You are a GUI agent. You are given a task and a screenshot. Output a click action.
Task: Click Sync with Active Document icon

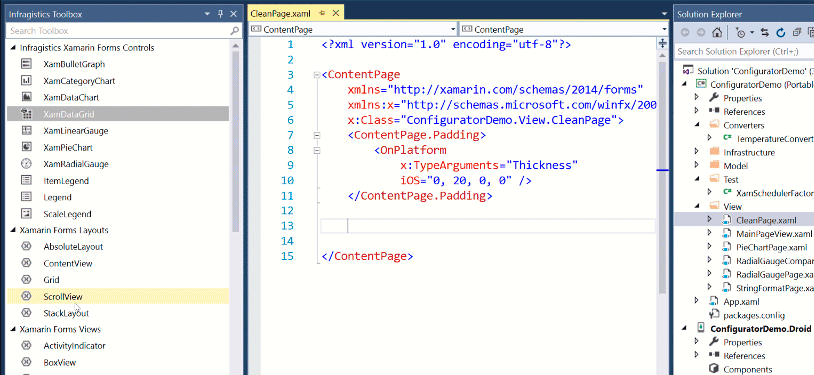(764, 33)
